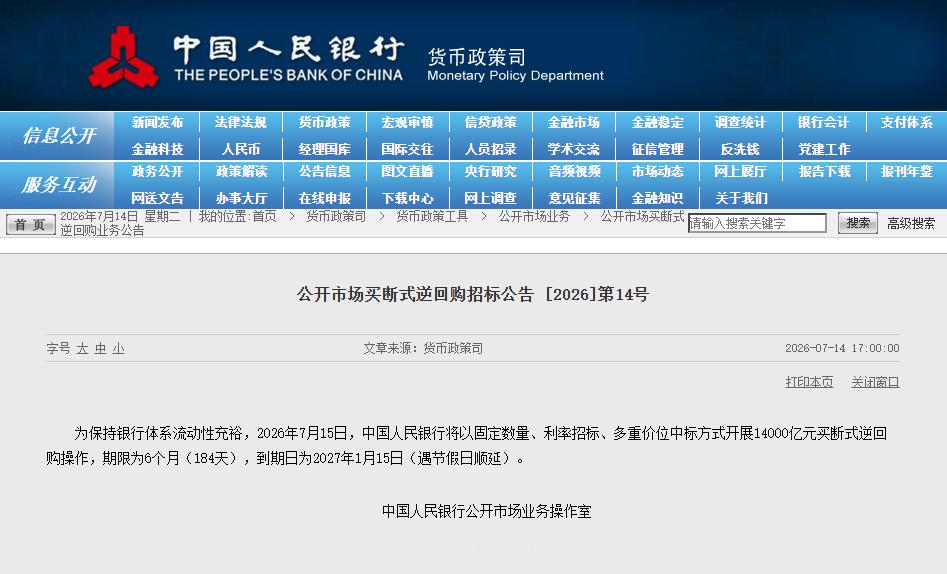Open the 法律法规 menu item
The image size is (947, 574).
point(240,122)
